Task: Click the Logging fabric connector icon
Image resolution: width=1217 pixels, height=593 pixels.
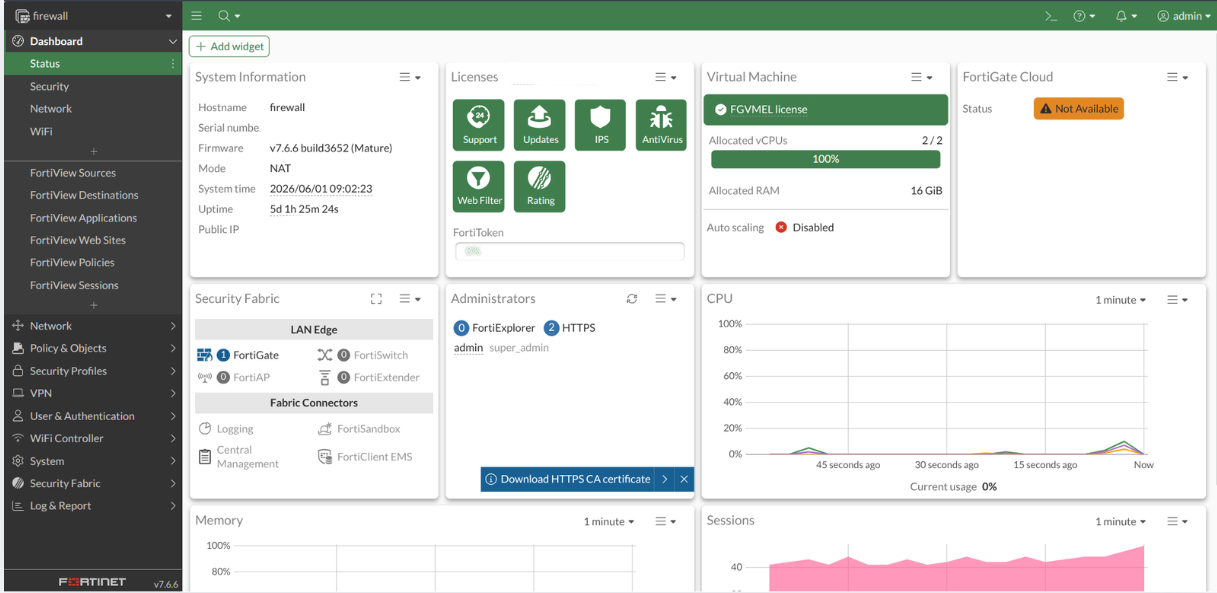Action: (205, 429)
